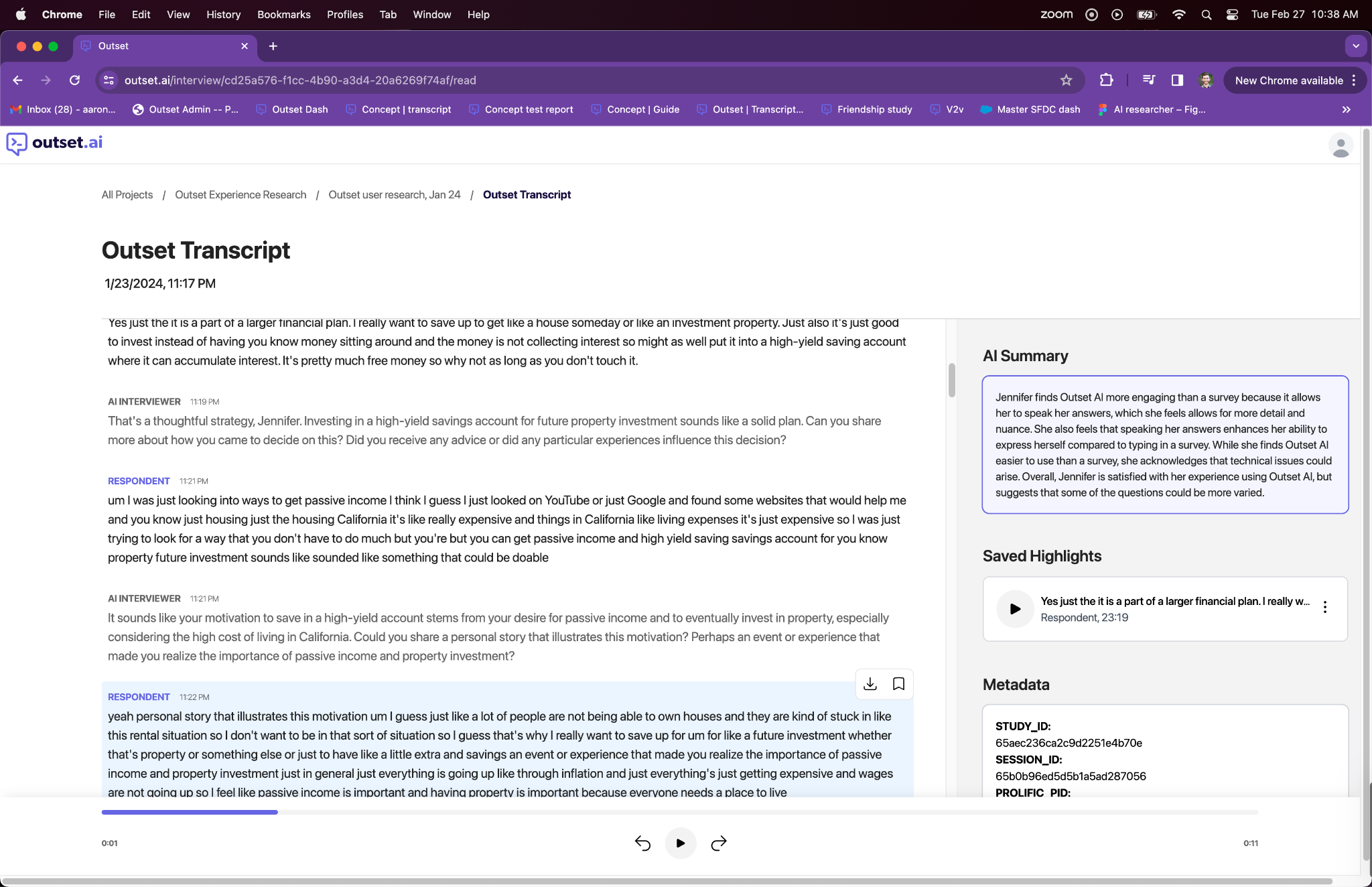Open the saved highlight options menu
The image size is (1372, 887).
[x=1324, y=608]
